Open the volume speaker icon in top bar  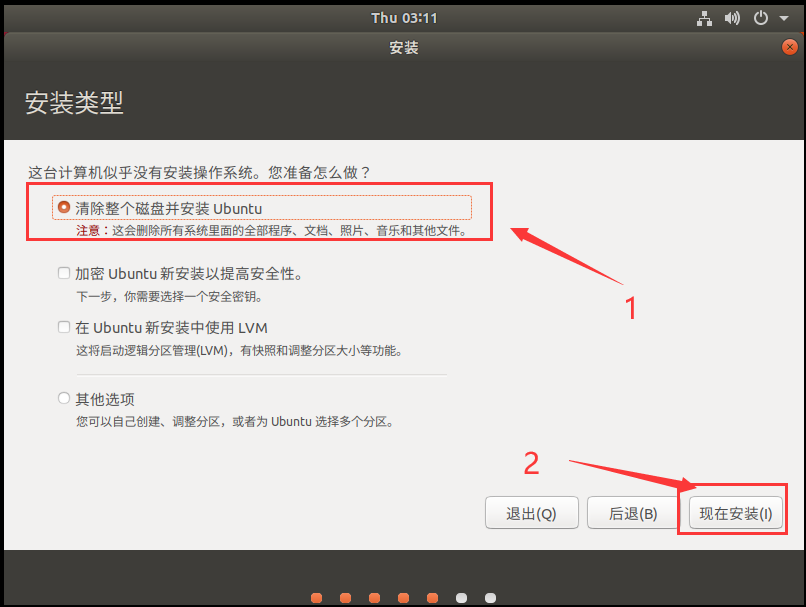[732, 19]
